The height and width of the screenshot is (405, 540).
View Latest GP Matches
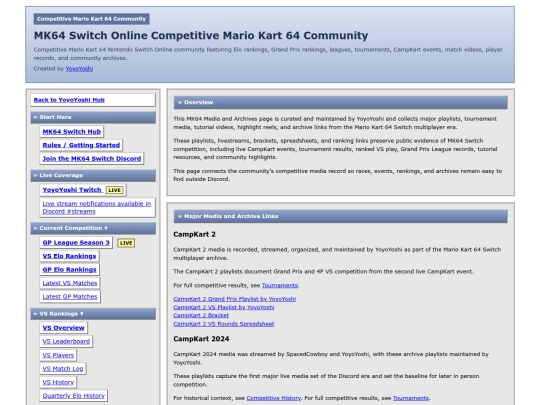coord(70,296)
